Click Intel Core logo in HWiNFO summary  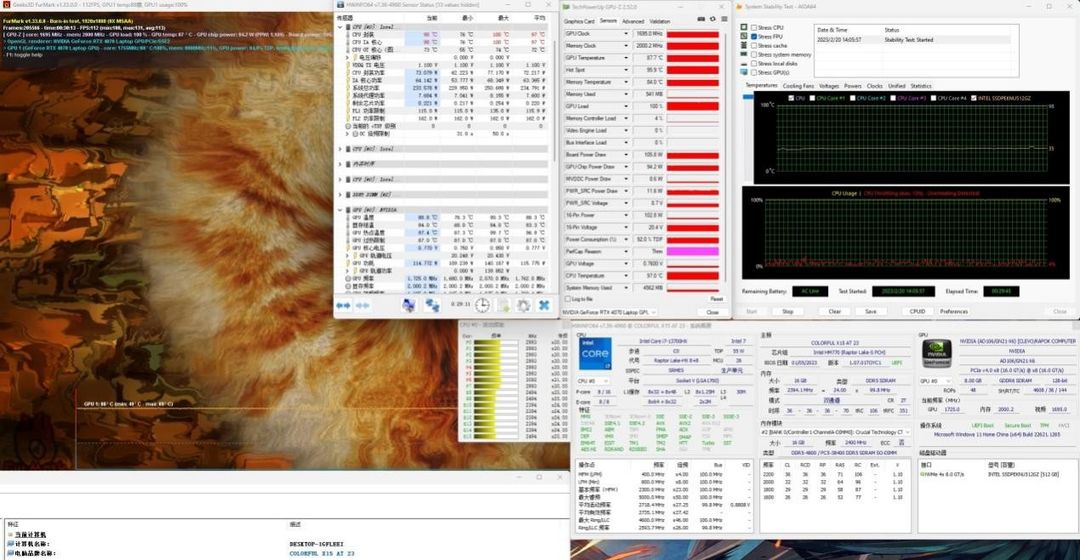click(595, 353)
